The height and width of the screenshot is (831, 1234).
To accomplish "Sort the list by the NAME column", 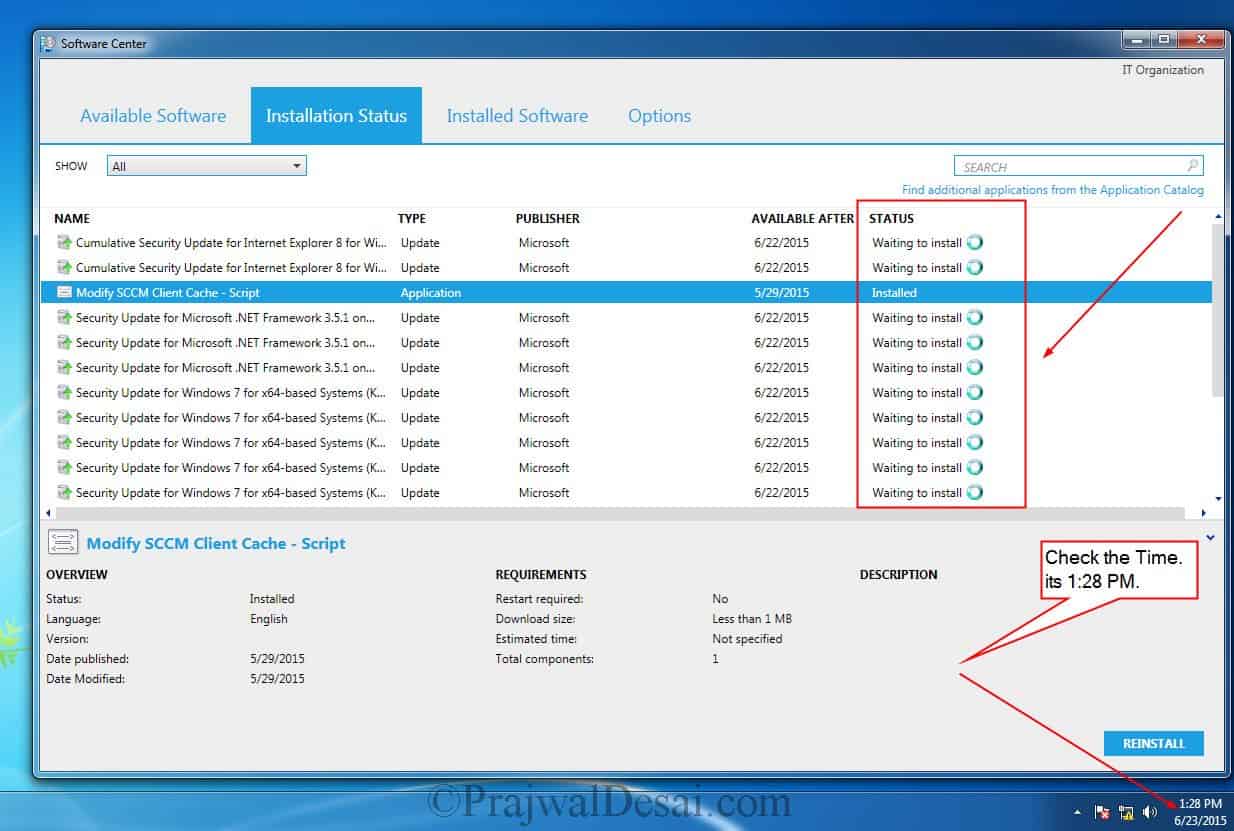I will [72, 218].
